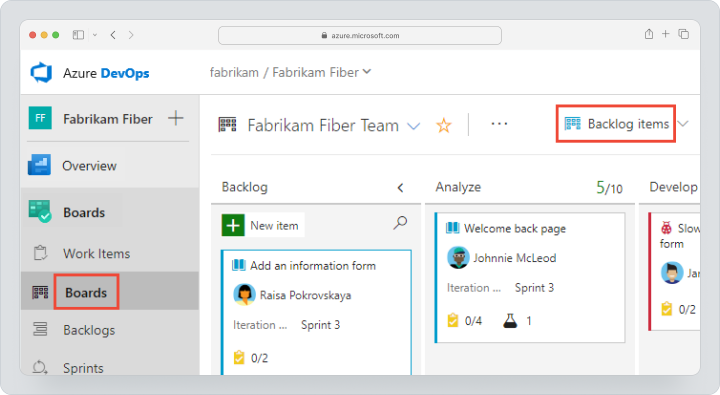Favorite the Fabrikam Fiber Team board with star

(x=444, y=125)
